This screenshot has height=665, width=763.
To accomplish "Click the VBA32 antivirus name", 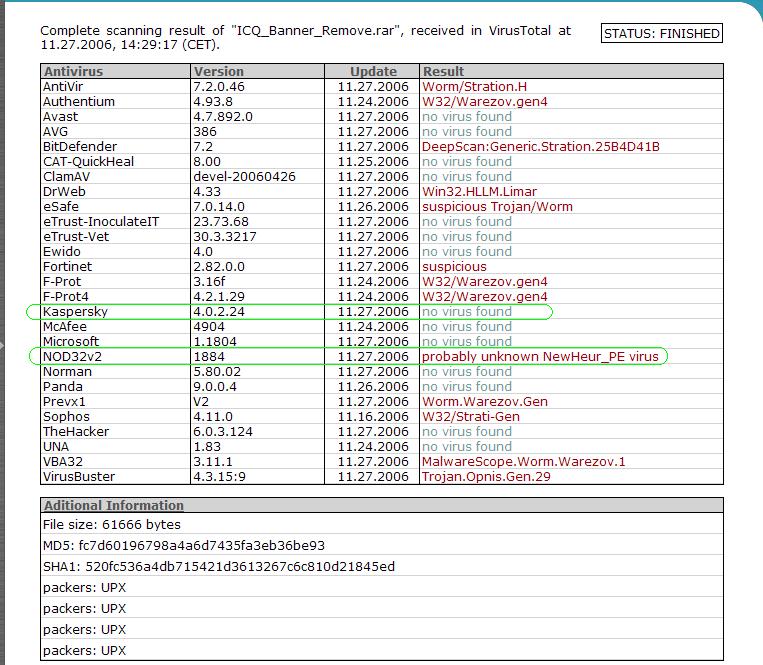I will tap(63, 462).
